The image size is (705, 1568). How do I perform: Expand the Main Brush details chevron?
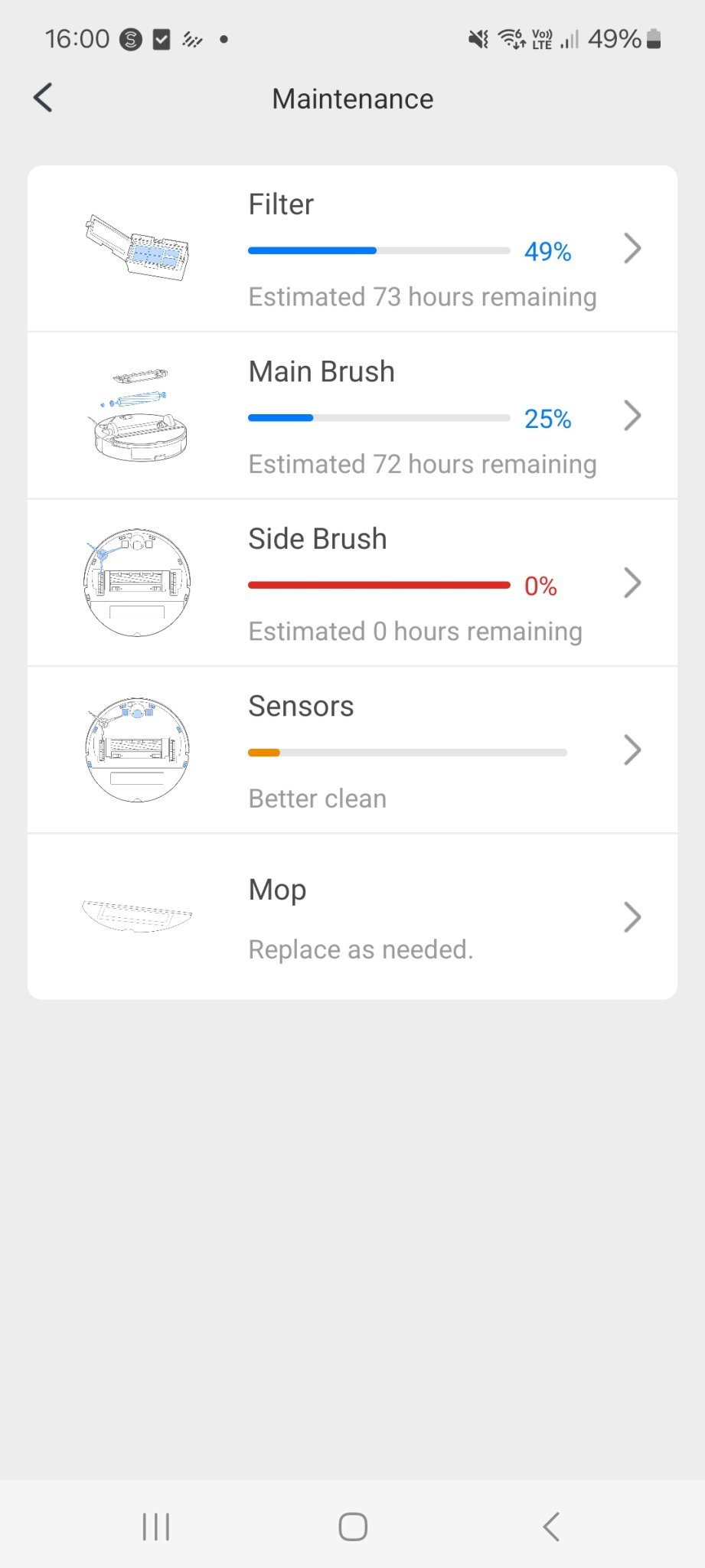(632, 416)
